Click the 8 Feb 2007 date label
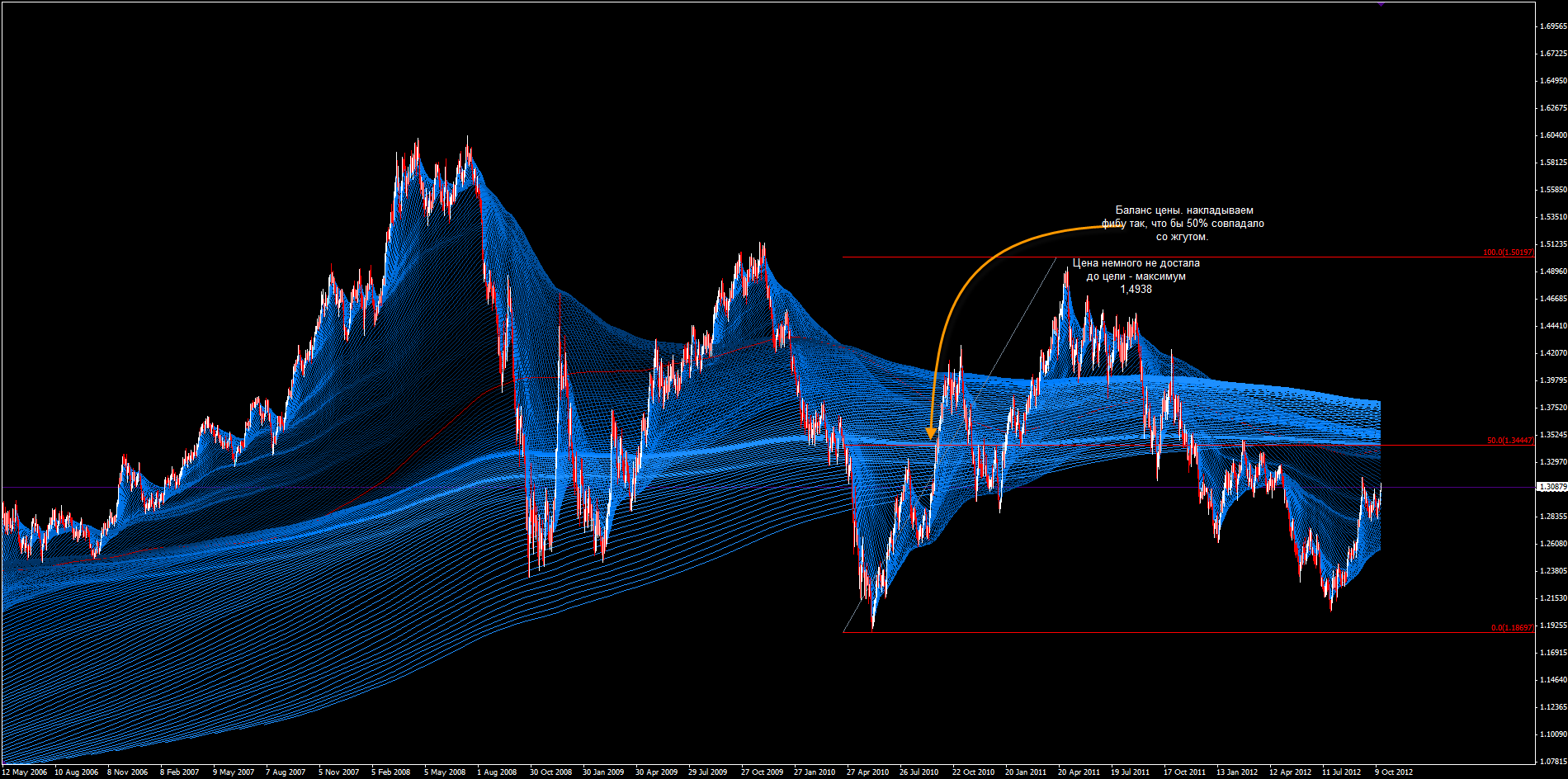Viewport: 1568px width, 779px height. coord(180,772)
